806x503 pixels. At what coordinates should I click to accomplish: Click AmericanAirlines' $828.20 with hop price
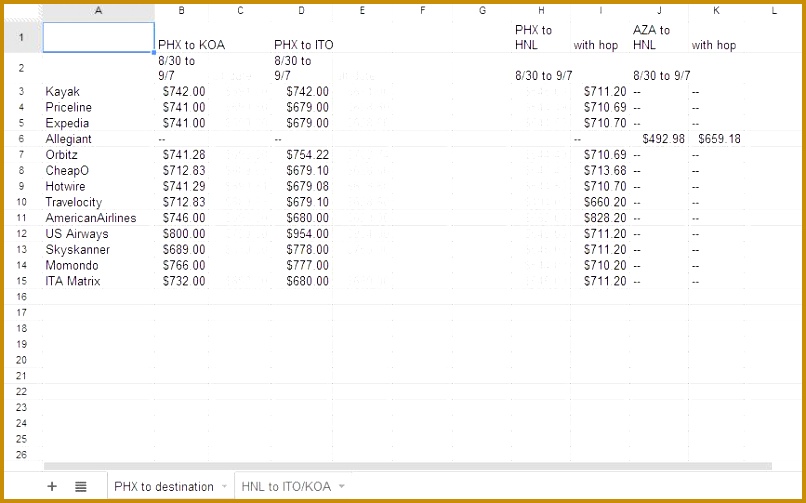point(605,218)
